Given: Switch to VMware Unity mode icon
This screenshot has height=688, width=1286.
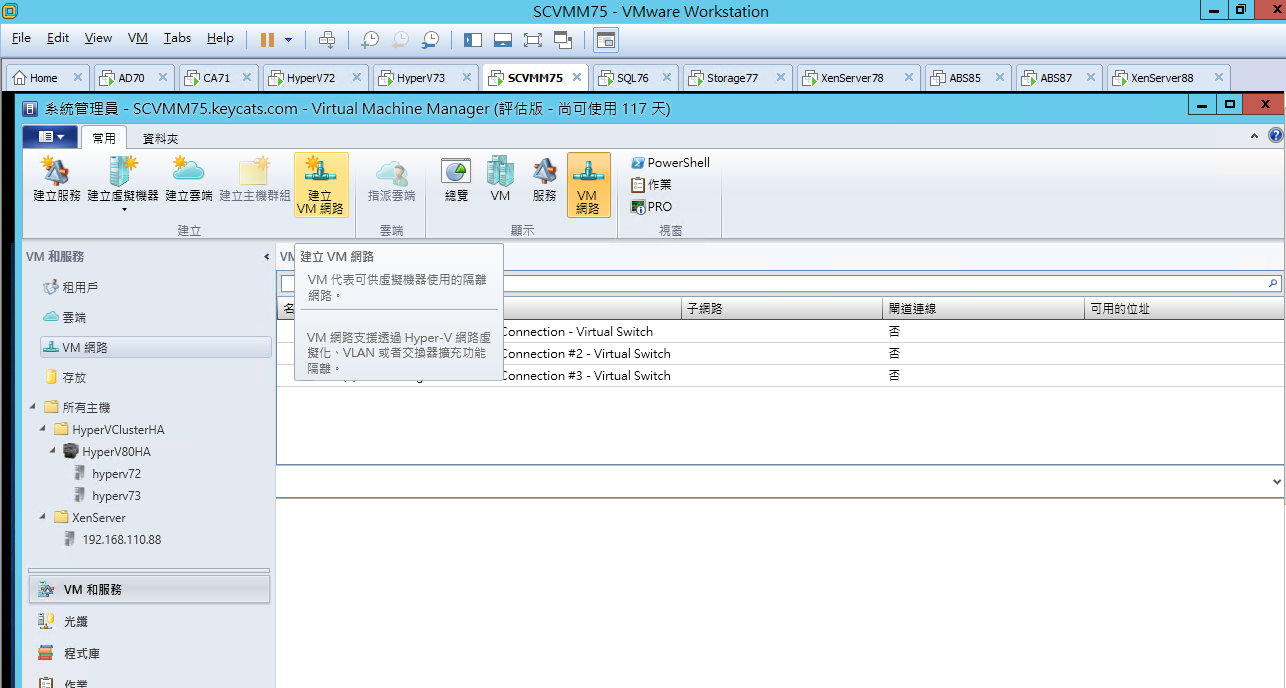Looking at the screenshot, I should tap(562, 40).
